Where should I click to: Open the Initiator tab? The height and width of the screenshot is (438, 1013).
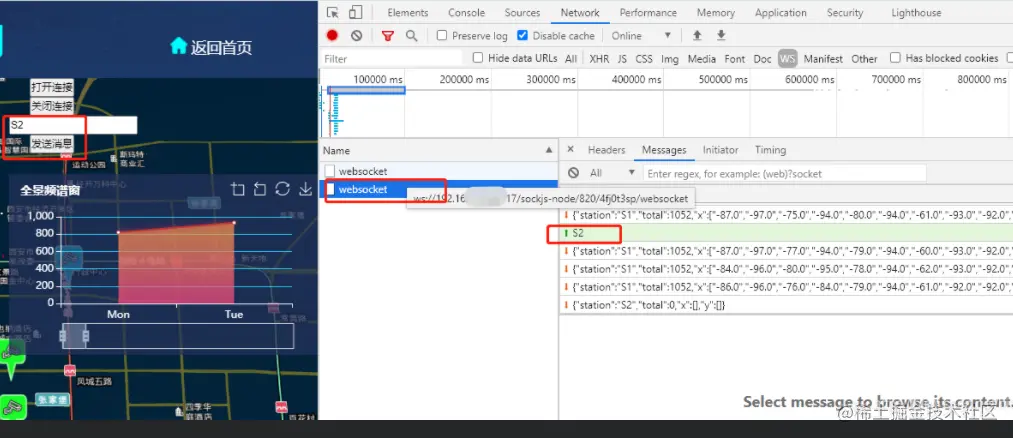(x=720, y=150)
